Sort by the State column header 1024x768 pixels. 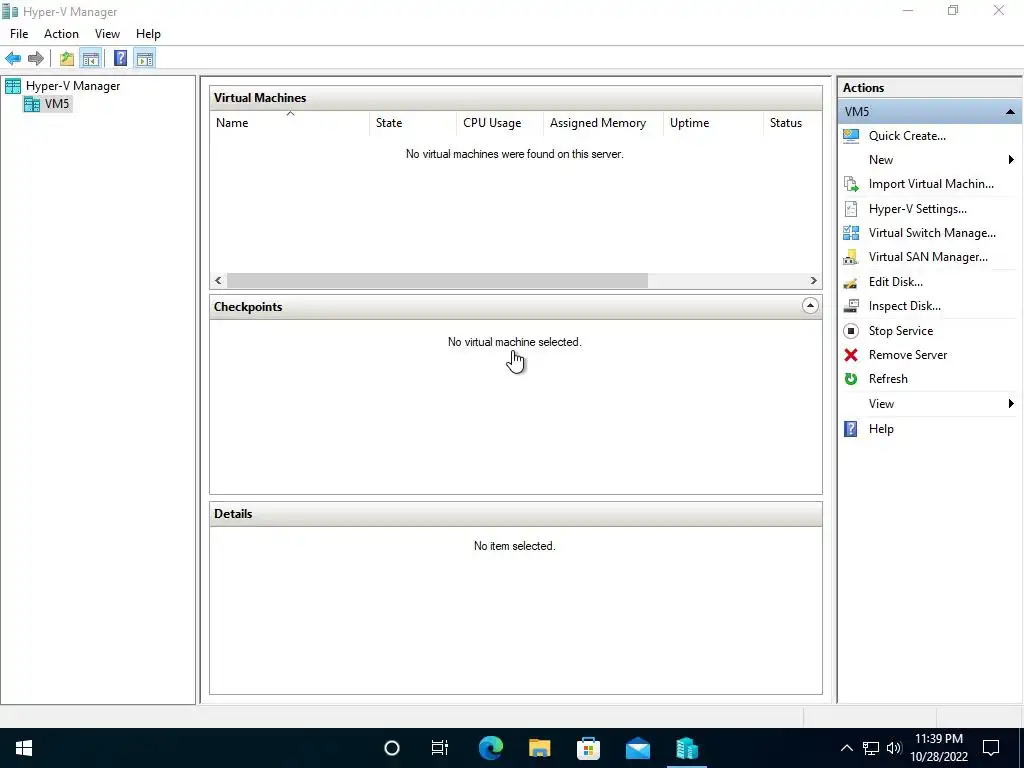413,123
